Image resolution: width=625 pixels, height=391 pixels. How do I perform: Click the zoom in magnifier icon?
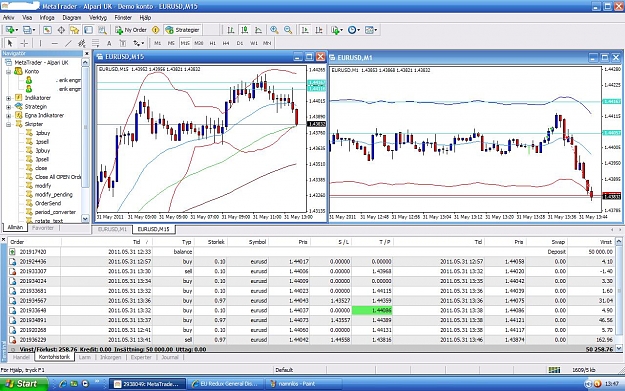[x=274, y=30]
